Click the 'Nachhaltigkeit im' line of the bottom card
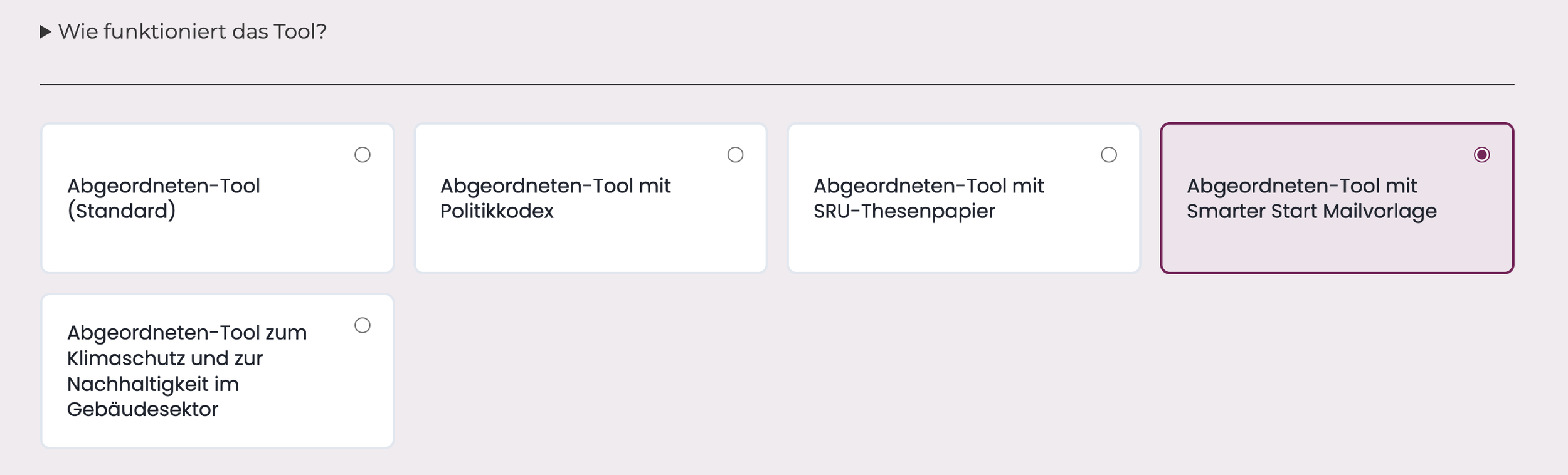Screen dimensions: 1568x475 (153, 384)
